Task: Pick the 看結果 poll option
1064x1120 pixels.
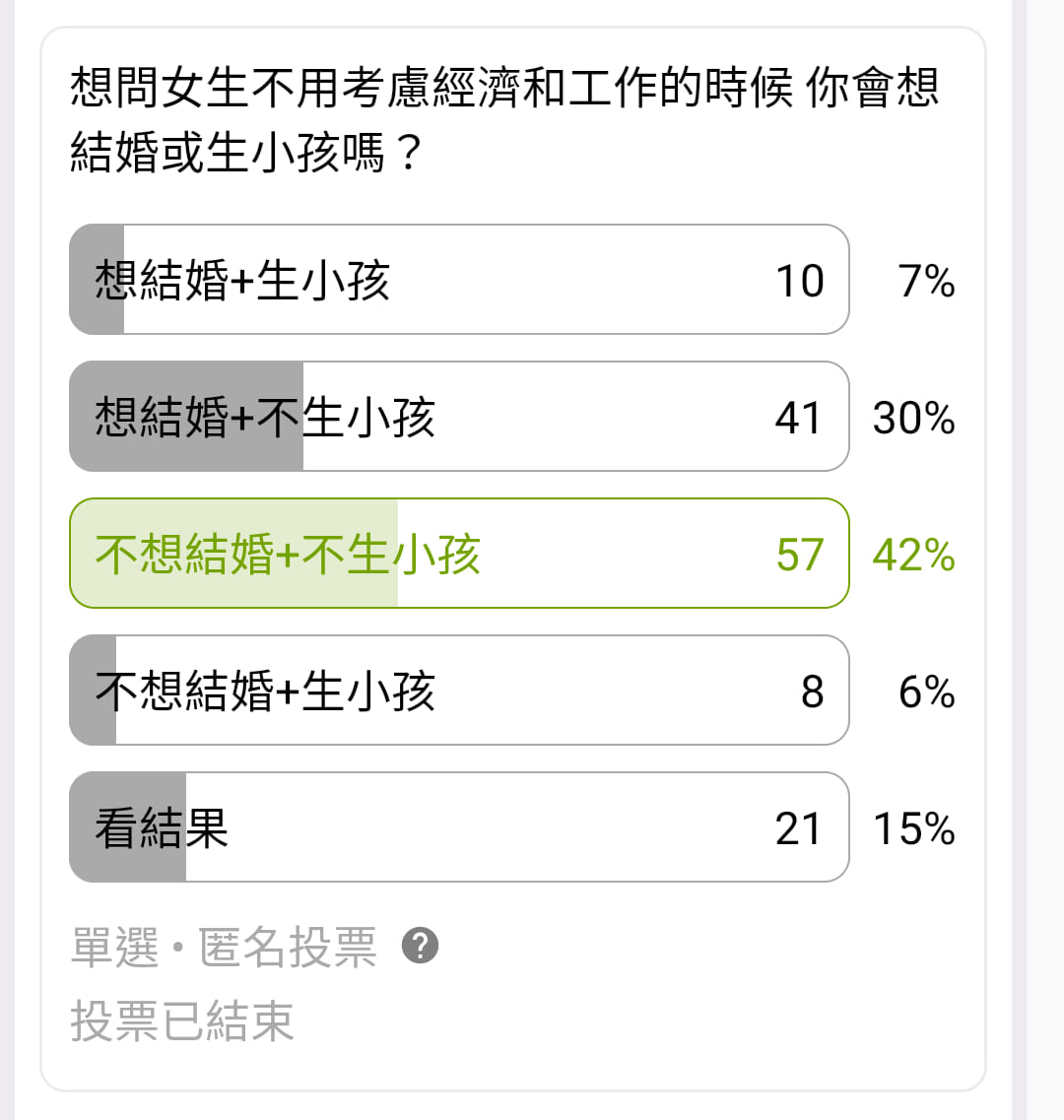Action: tap(459, 828)
